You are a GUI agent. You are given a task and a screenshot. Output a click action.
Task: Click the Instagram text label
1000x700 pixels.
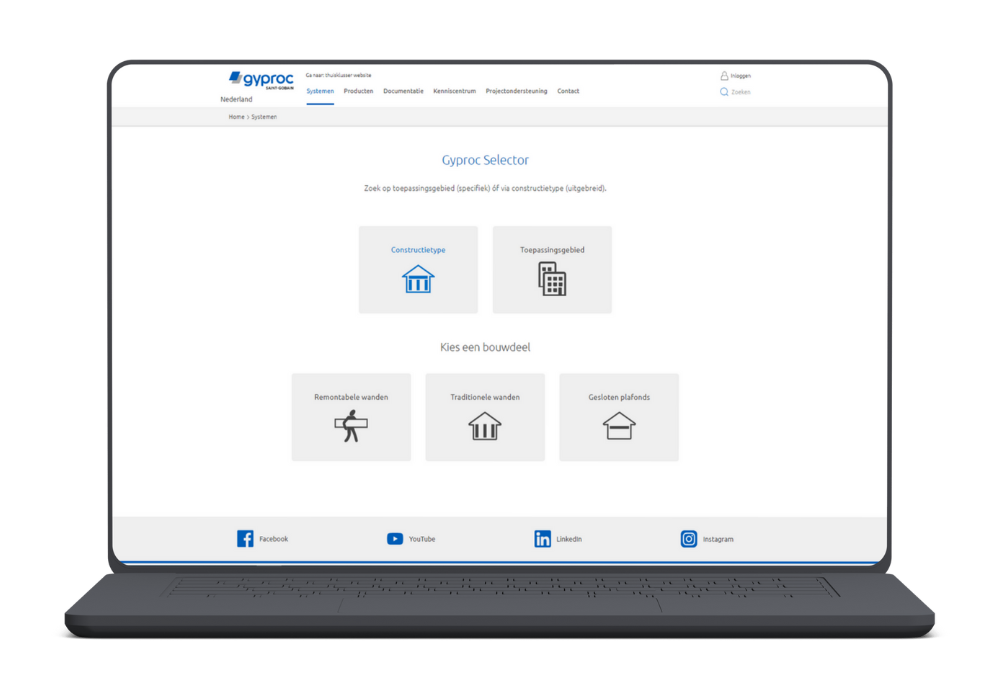[718, 539]
